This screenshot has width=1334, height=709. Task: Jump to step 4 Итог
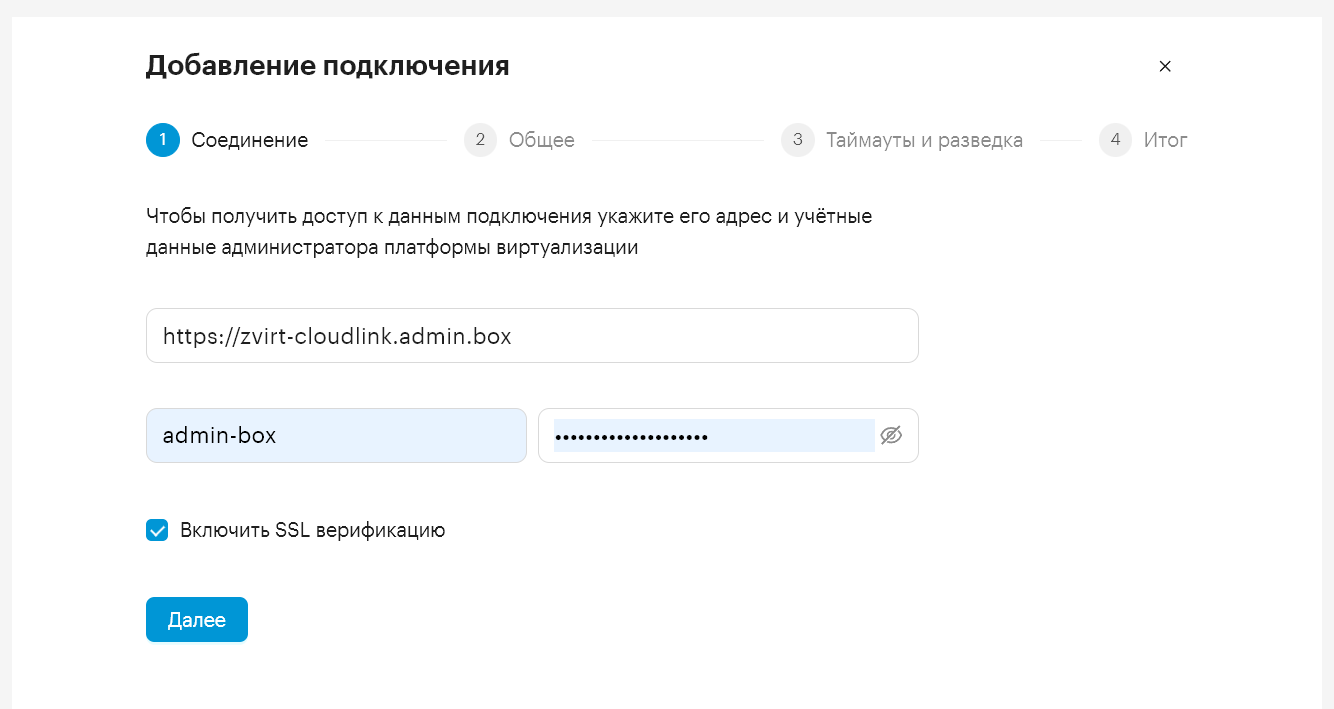click(1143, 140)
